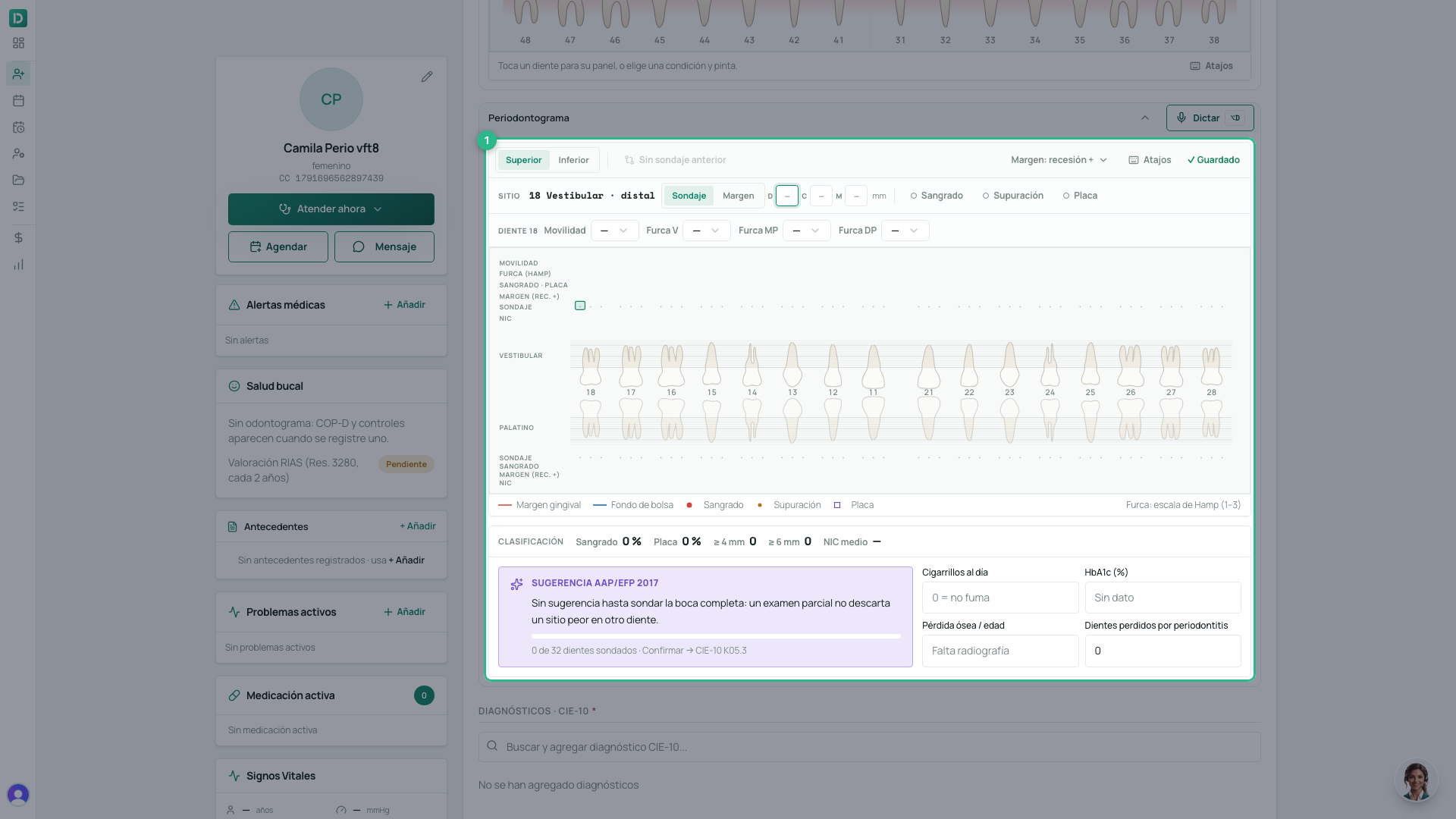Screen dimensions: 1456x819
Task: Open the calendar icon in left sidebar
Action: pyautogui.click(x=19, y=100)
